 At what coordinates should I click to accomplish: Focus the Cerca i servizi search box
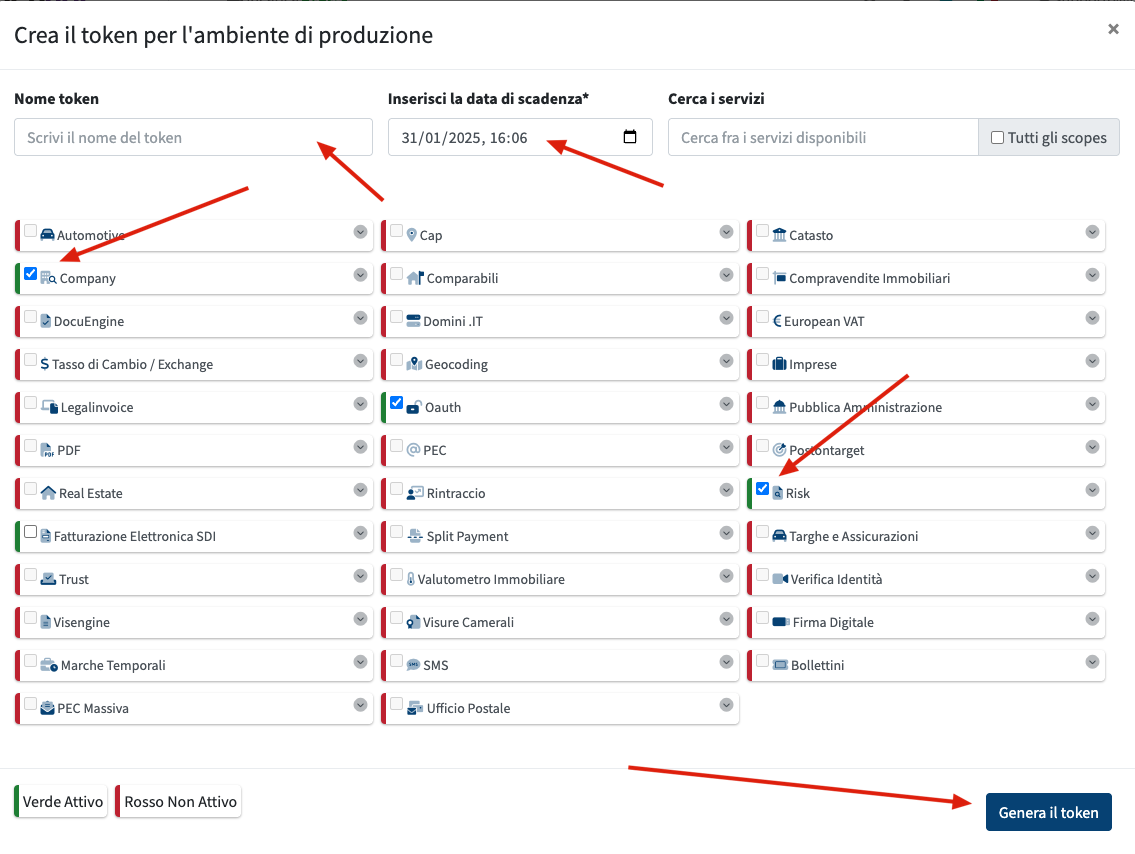pos(822,137)
